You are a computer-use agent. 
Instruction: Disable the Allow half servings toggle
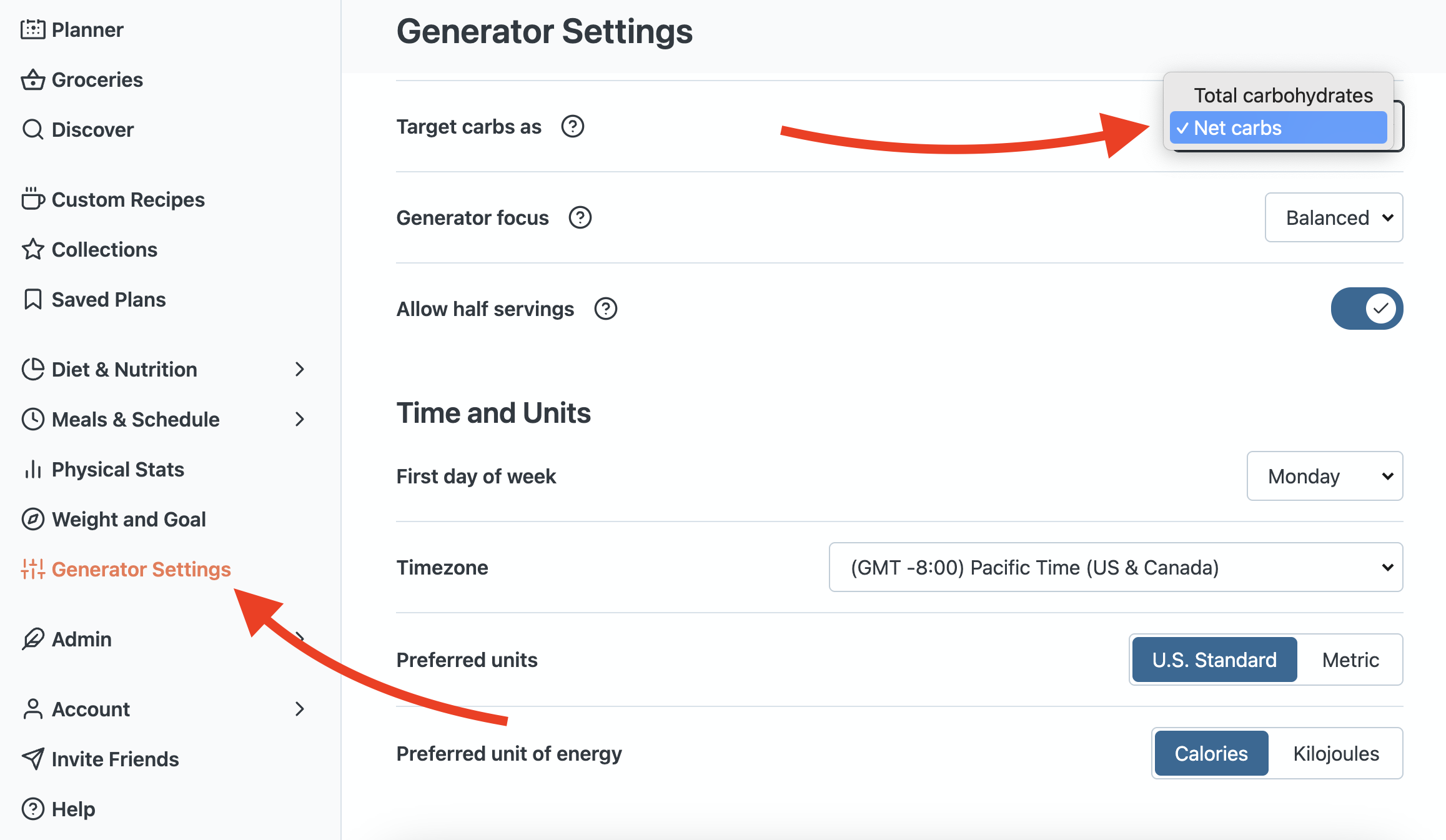(x=1367, y=309)
